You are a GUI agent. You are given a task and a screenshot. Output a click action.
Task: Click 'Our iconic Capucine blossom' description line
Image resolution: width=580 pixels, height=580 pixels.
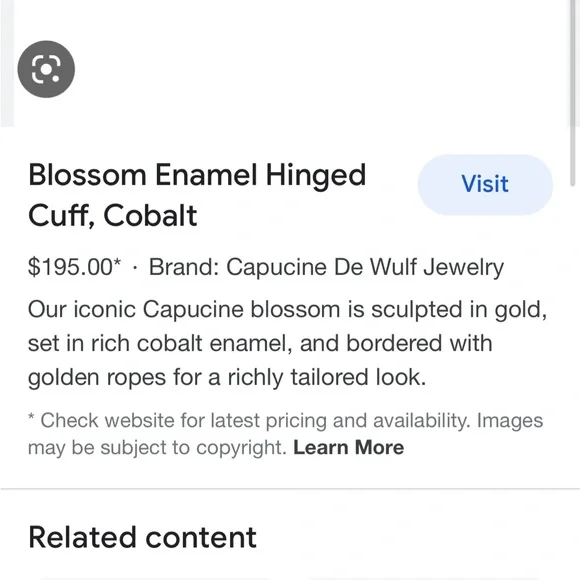point(287,309)
